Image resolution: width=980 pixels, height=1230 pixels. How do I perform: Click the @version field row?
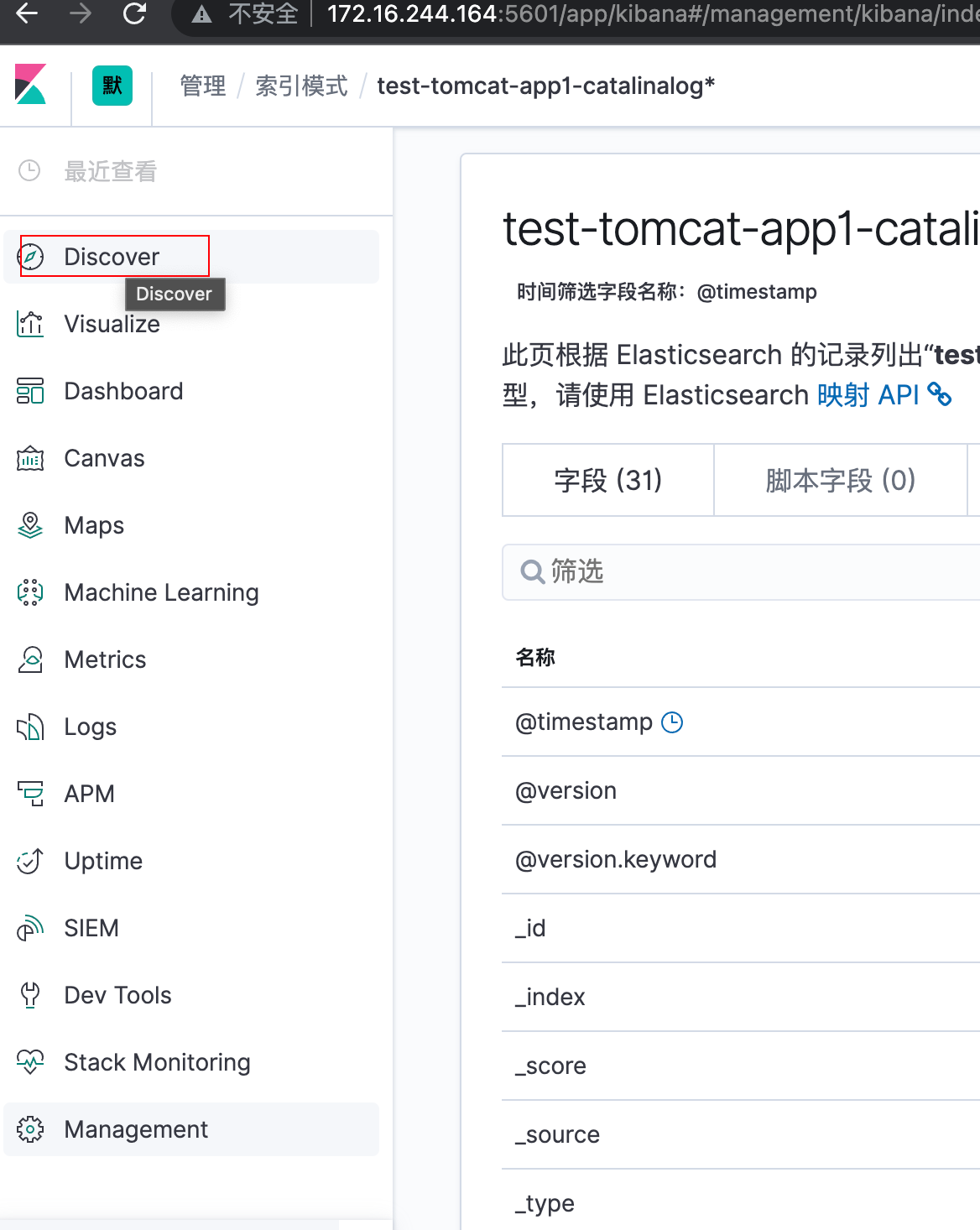tap(741, 790)
